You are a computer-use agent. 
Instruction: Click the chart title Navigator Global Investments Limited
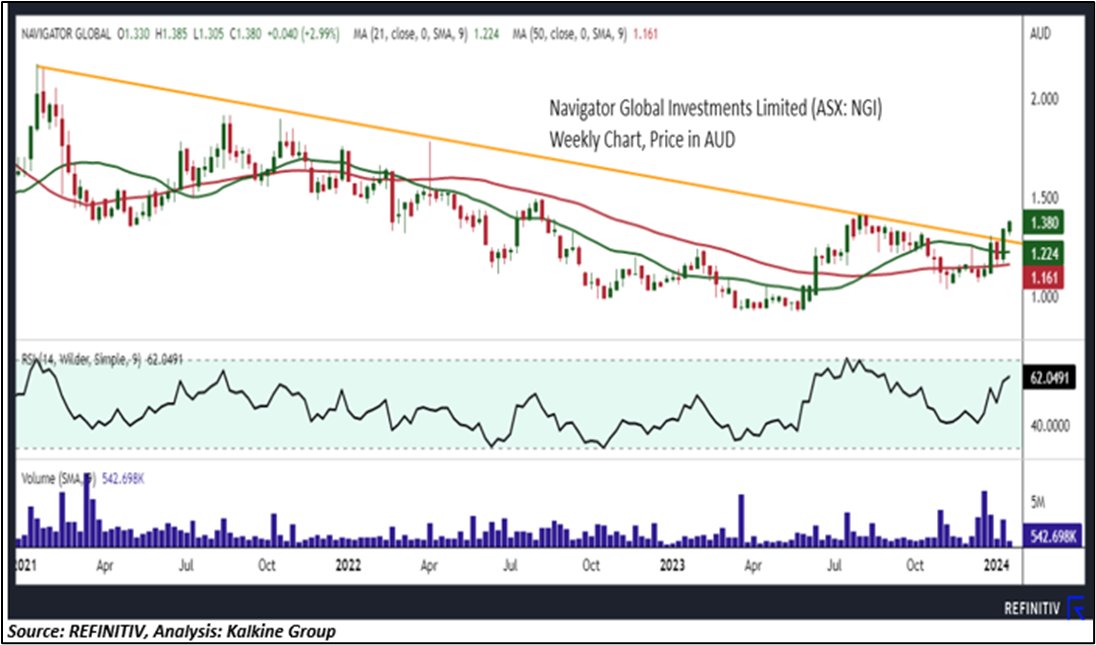(x=714, y=109)
